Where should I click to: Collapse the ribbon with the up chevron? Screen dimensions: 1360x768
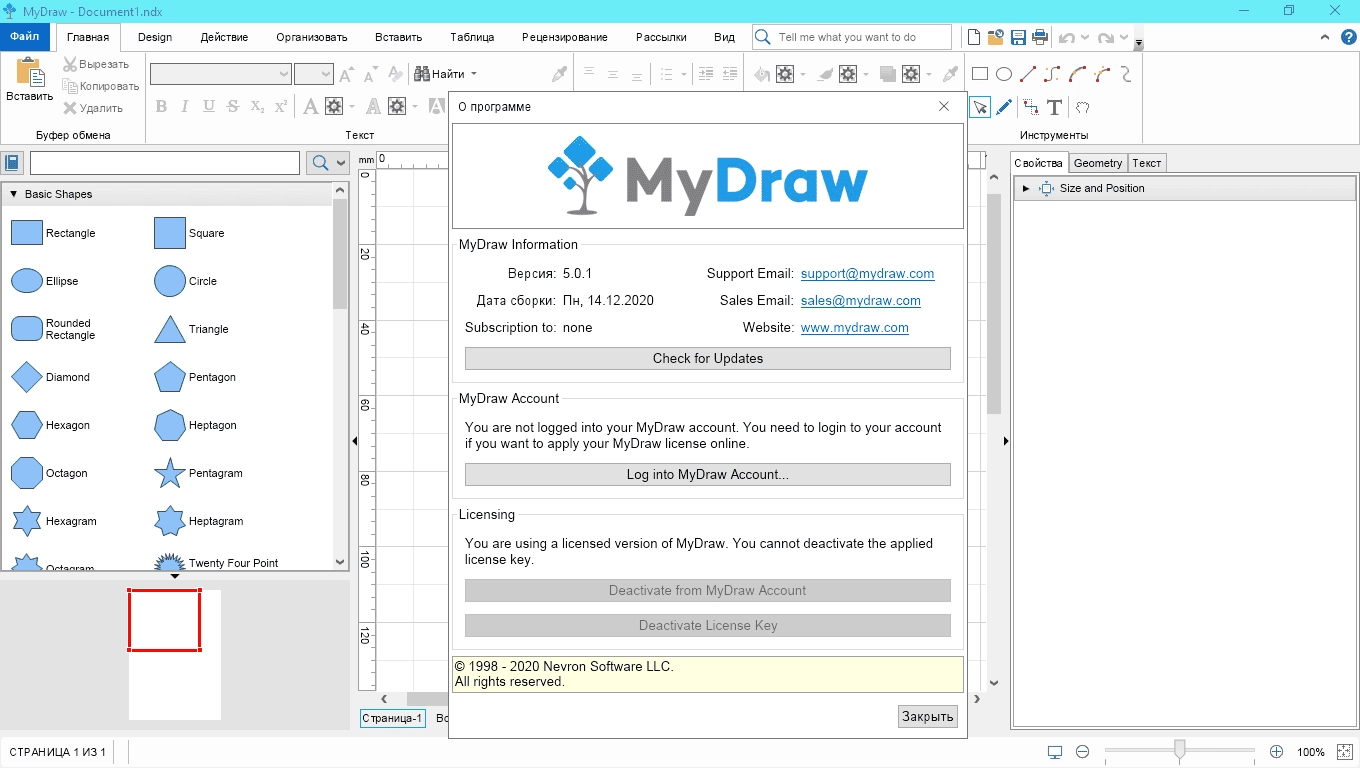point(1324,37)
